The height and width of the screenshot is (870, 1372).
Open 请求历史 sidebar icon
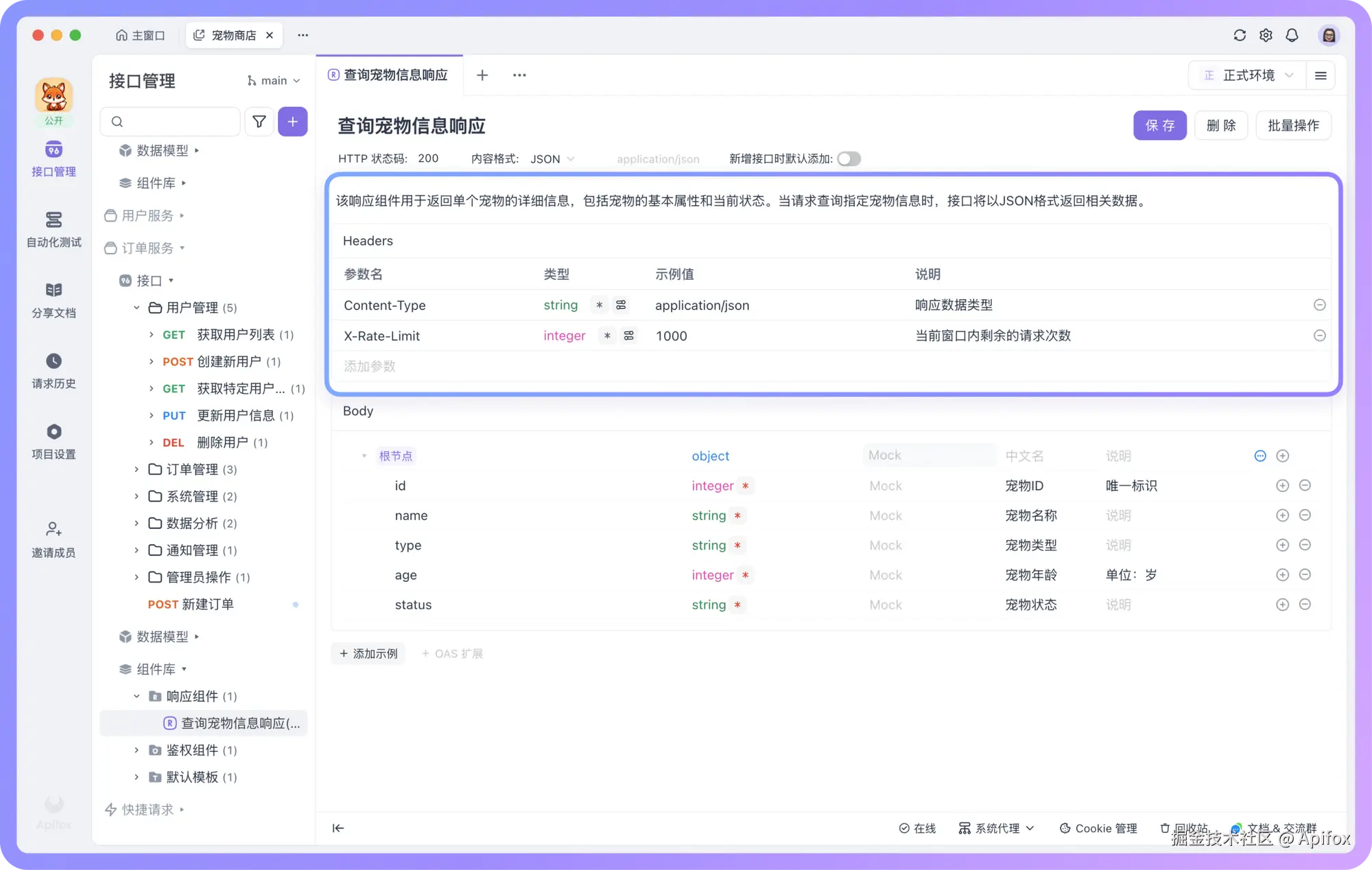click(54, 369)
